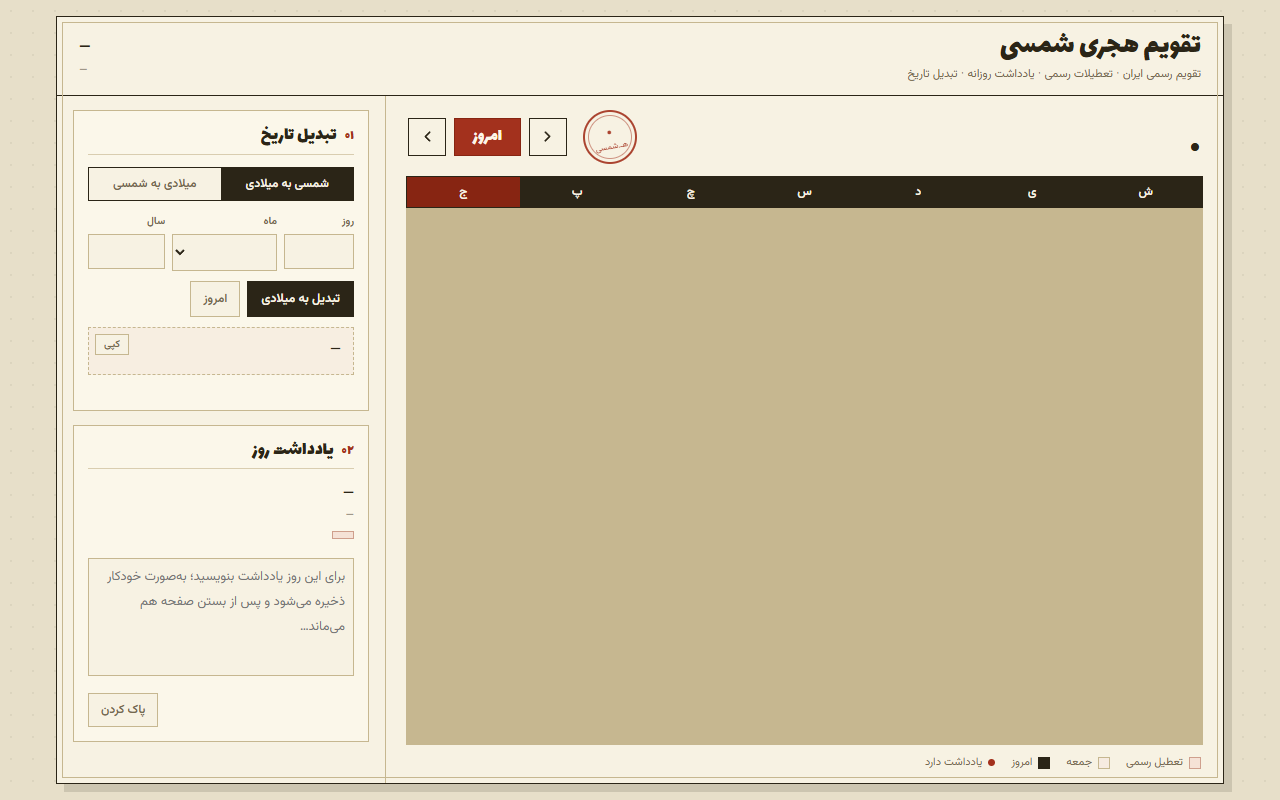Click the یادداشت دارد red dot legend
This screenshot has height=800, width=1280.
(x=991, y=762)
